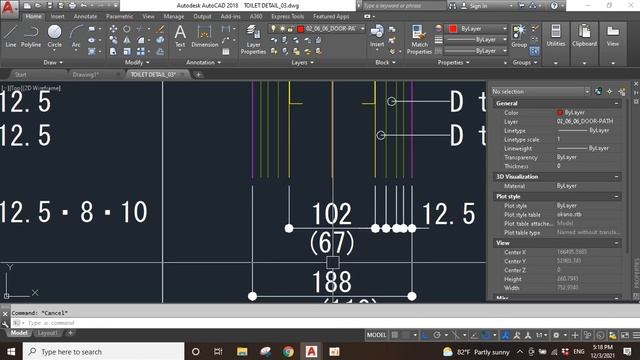Viewport: 640px width, 360px height.
Task: Add a new drawing tab with plus
Action: point(198,75)
